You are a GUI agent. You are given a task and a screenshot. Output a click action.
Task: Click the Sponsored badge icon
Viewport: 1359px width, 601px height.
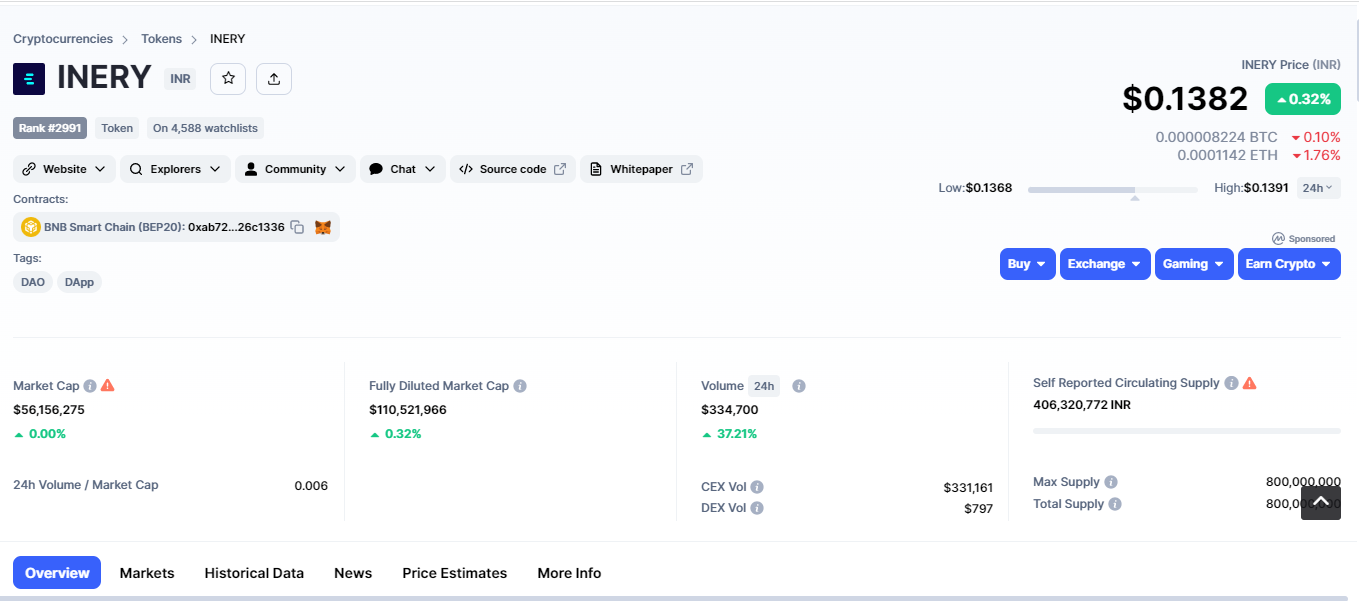[1278, 239]
